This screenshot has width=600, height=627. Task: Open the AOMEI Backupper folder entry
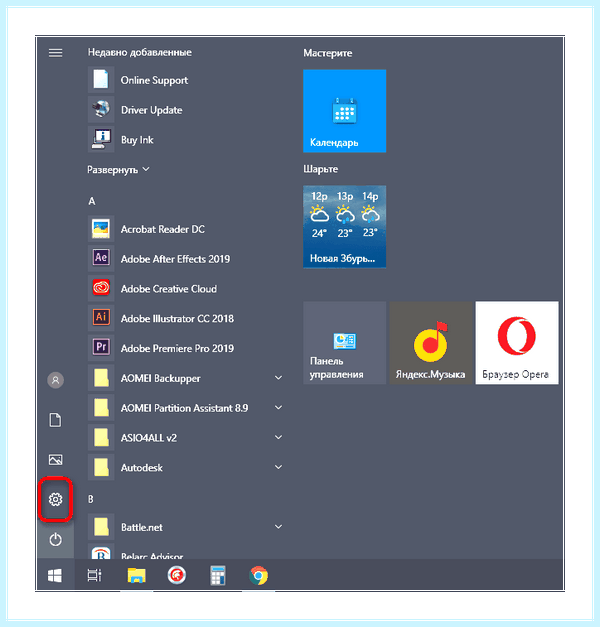tap(185, 378)
